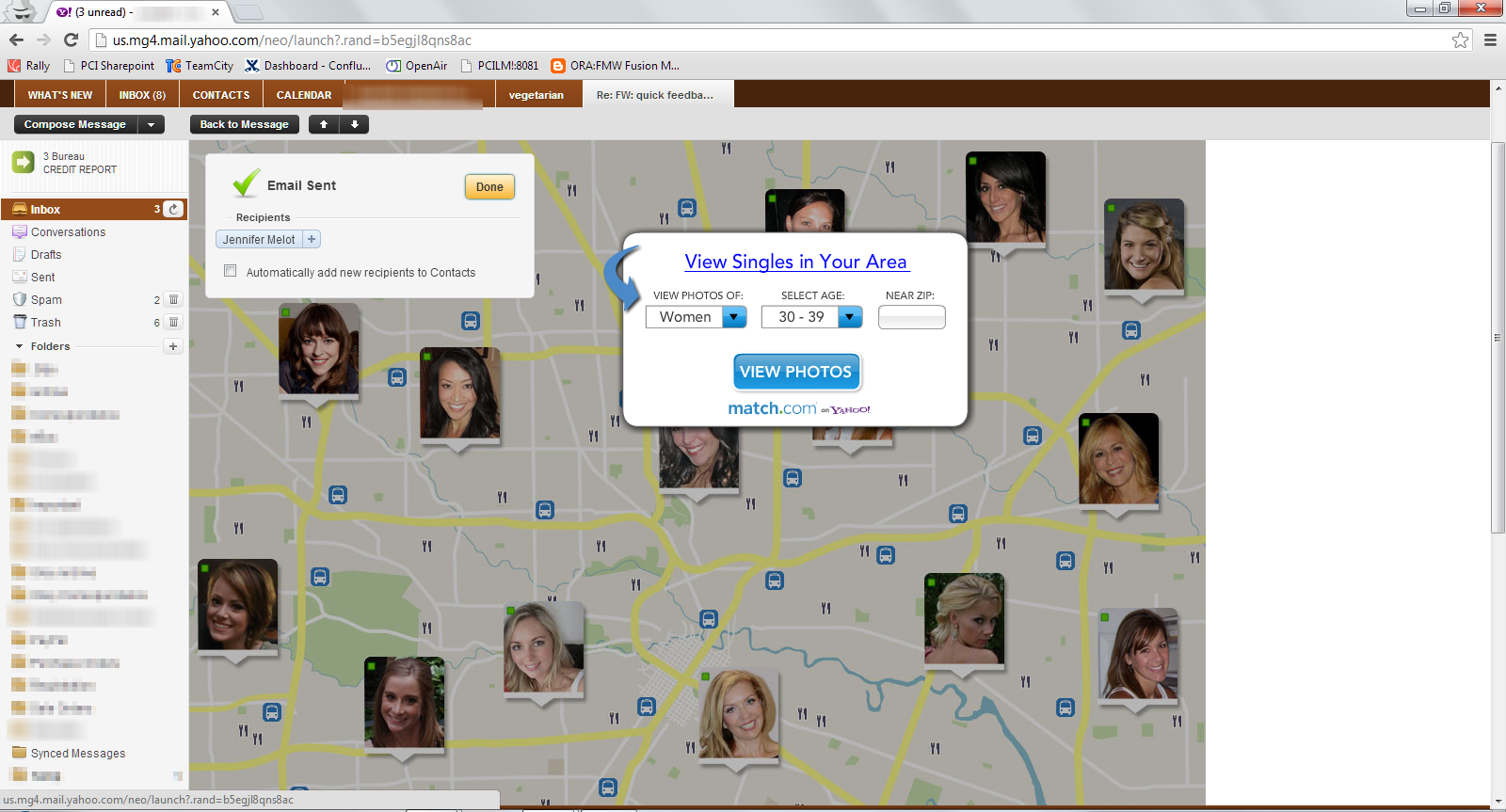Go to next message with down arrow
This screenshot has height=812, width=1506.
coord(355,124)
